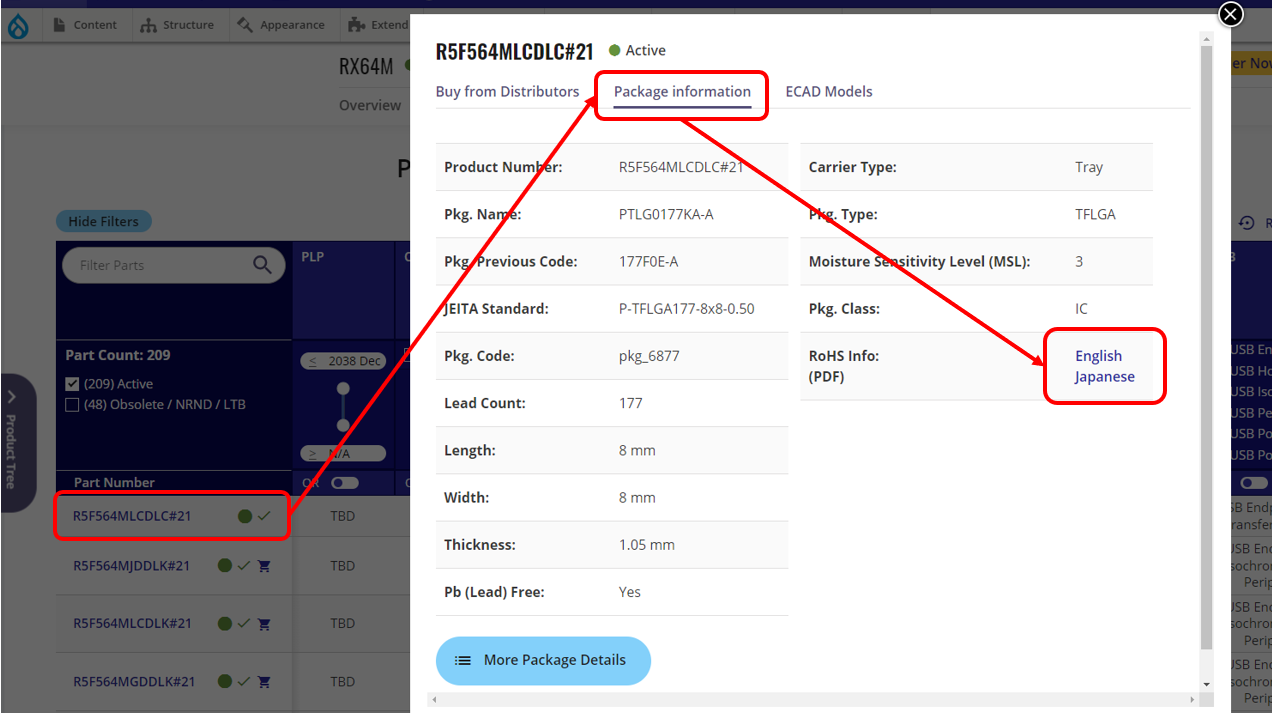1272x713 pixels.
Task: Toggle the Obsolete / NRND / LTB checkbox
Action: click(x=72, y=405)
